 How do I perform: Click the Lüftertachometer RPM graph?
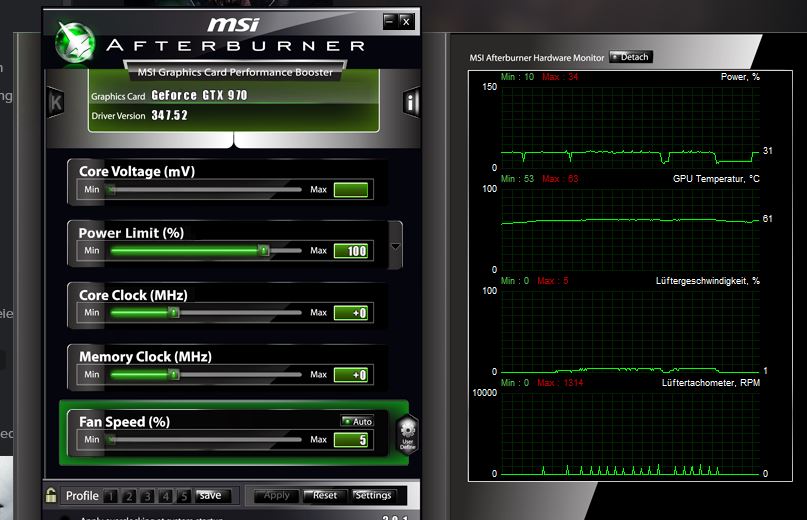pos(630,433)
